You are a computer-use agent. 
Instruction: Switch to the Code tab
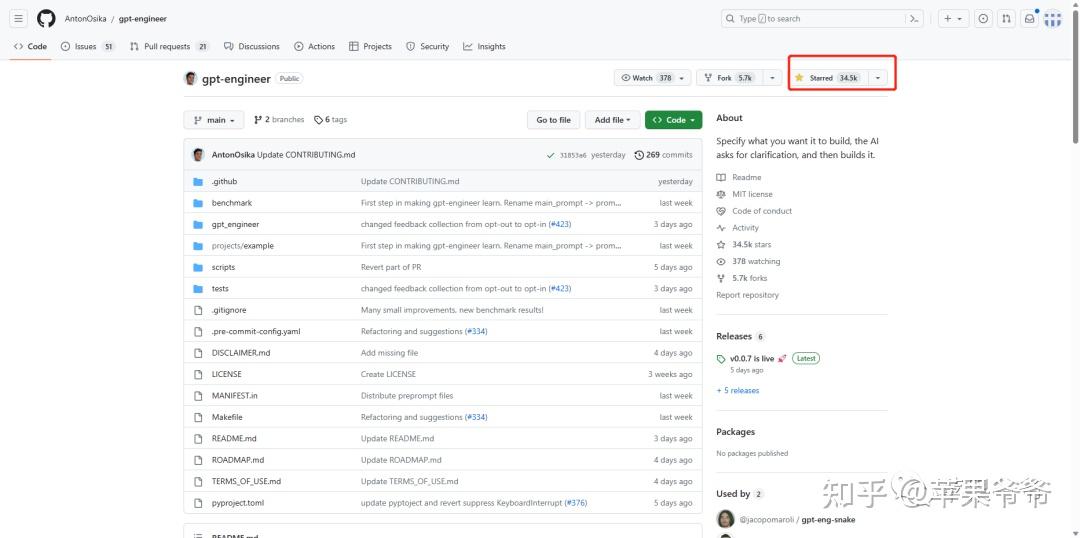tap(30, 46)
